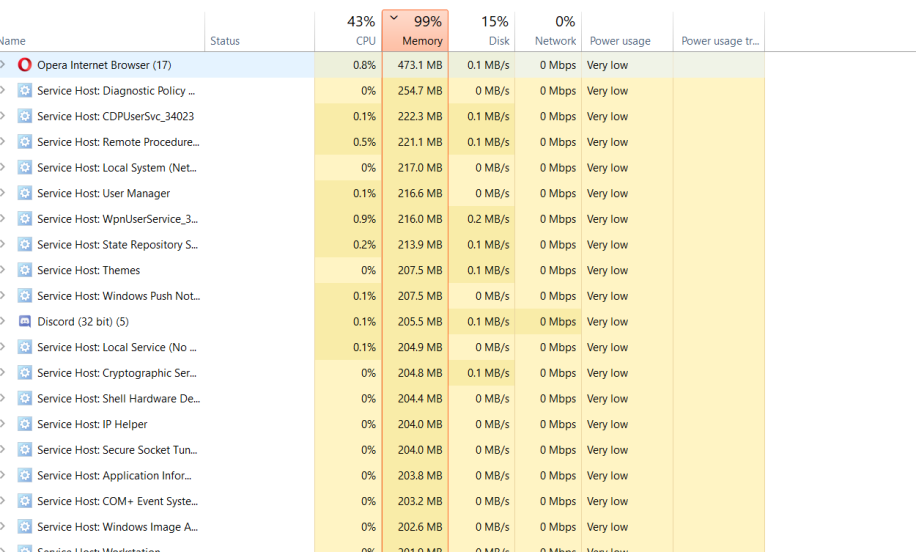Click gear icon for Service Host: CDPUserSvc_34023
The image size is (916, 552).
(25, 116)
